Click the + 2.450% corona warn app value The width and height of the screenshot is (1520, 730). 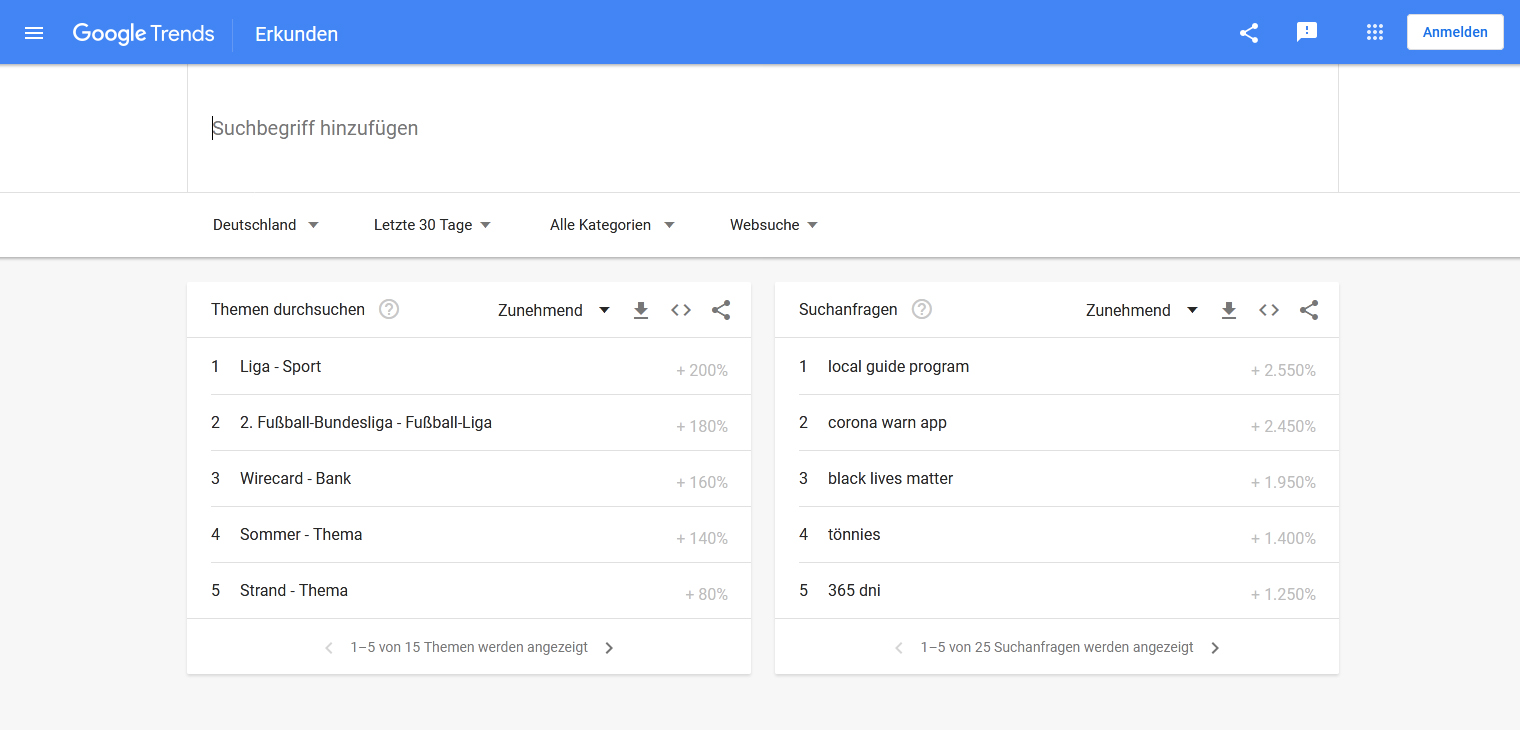pos(1283,427)
